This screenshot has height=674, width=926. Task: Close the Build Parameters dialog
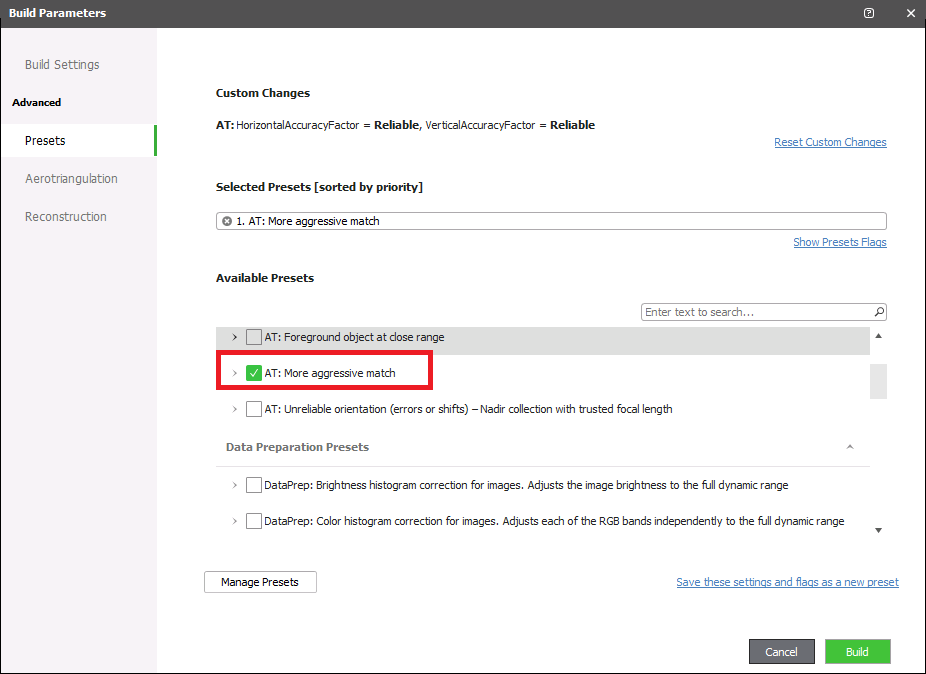(911, 13)
